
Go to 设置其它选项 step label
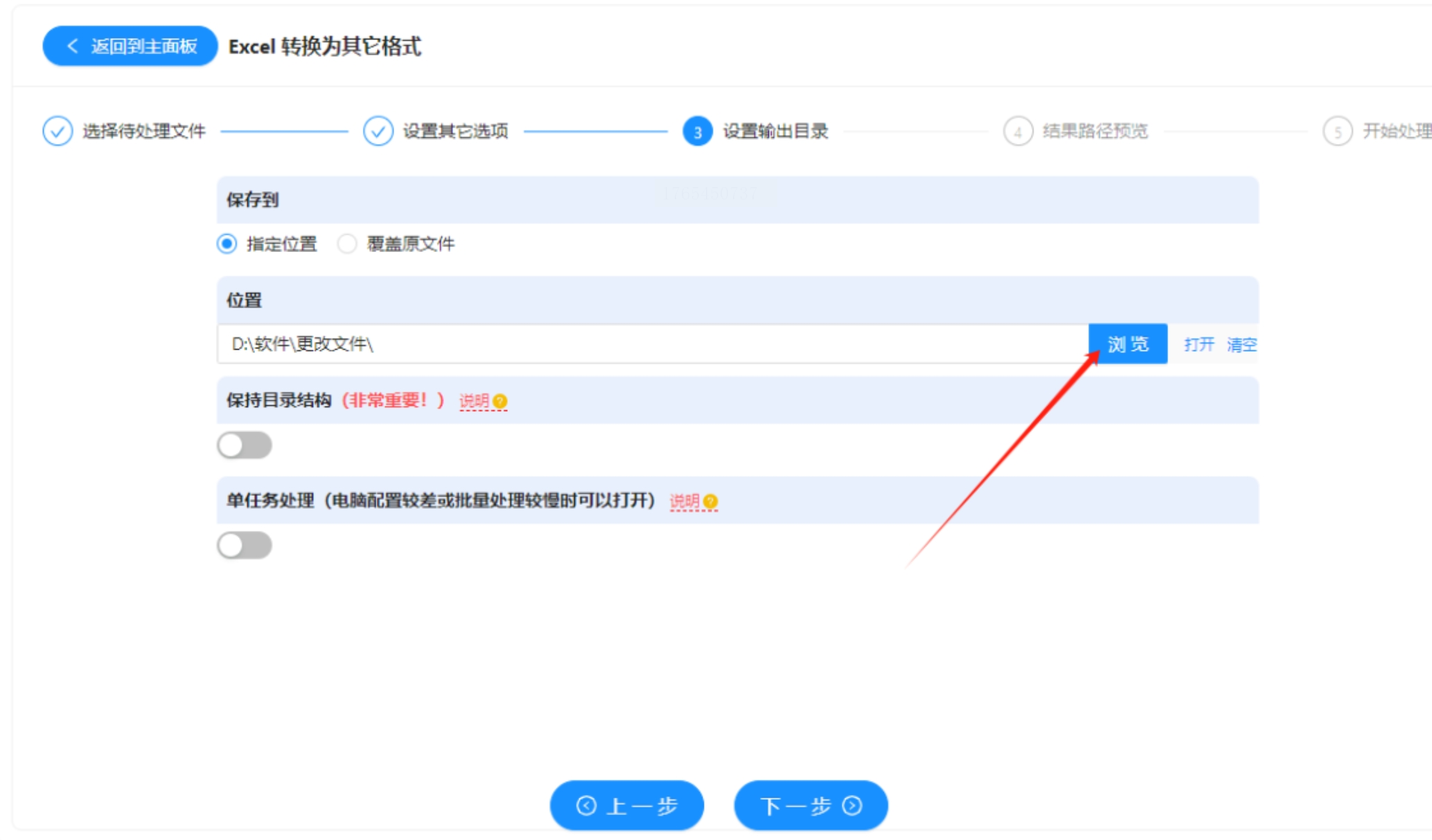point(456,131)
